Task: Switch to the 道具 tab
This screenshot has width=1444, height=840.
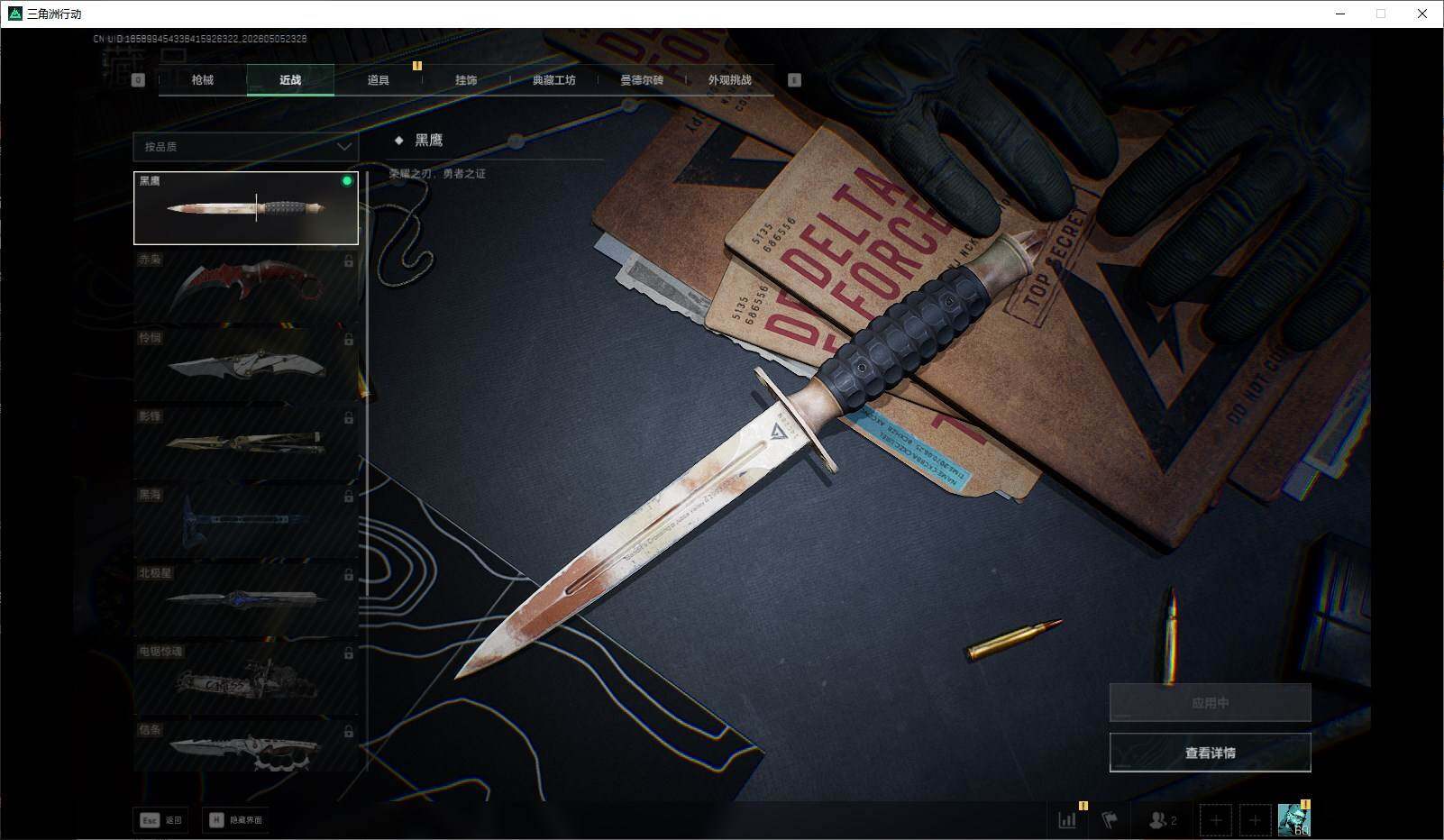Action: 379,80
